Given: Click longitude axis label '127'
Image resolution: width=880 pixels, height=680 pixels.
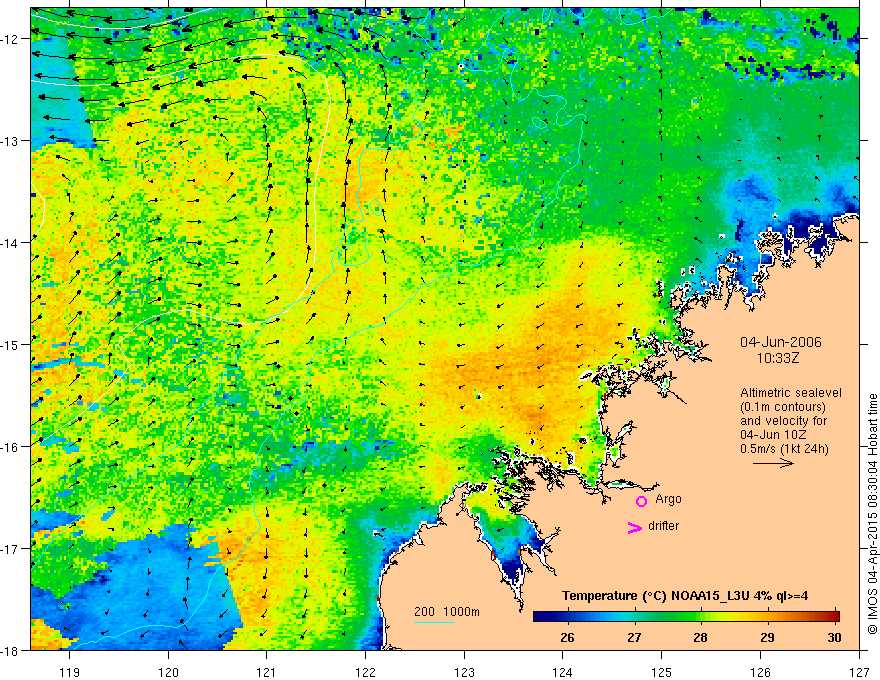Looking at the screenshot, I should (859, 672).
